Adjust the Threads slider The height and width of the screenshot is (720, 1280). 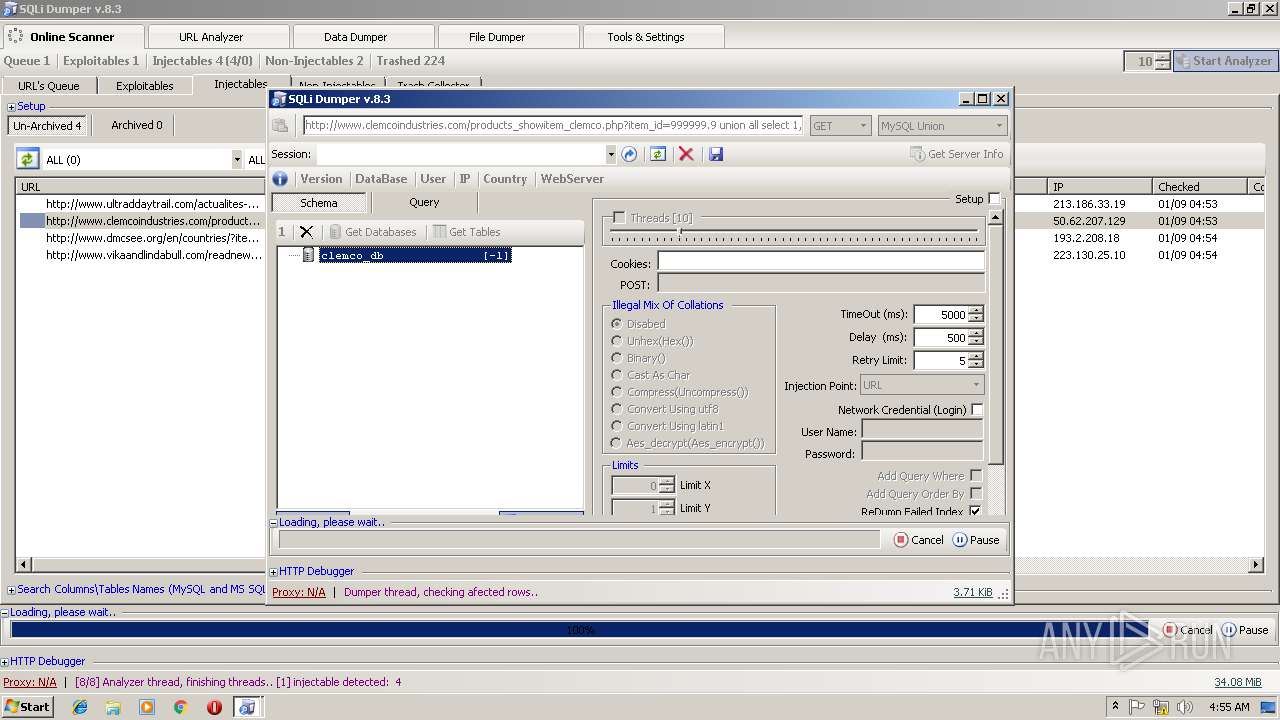(x=679, y=232)
